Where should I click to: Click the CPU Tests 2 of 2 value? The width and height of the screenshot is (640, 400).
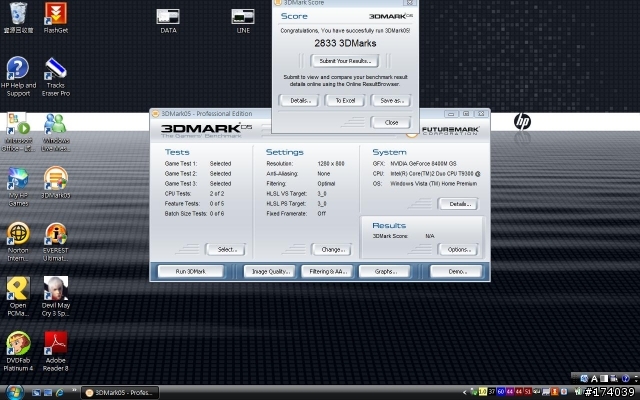tap(217, 193)
